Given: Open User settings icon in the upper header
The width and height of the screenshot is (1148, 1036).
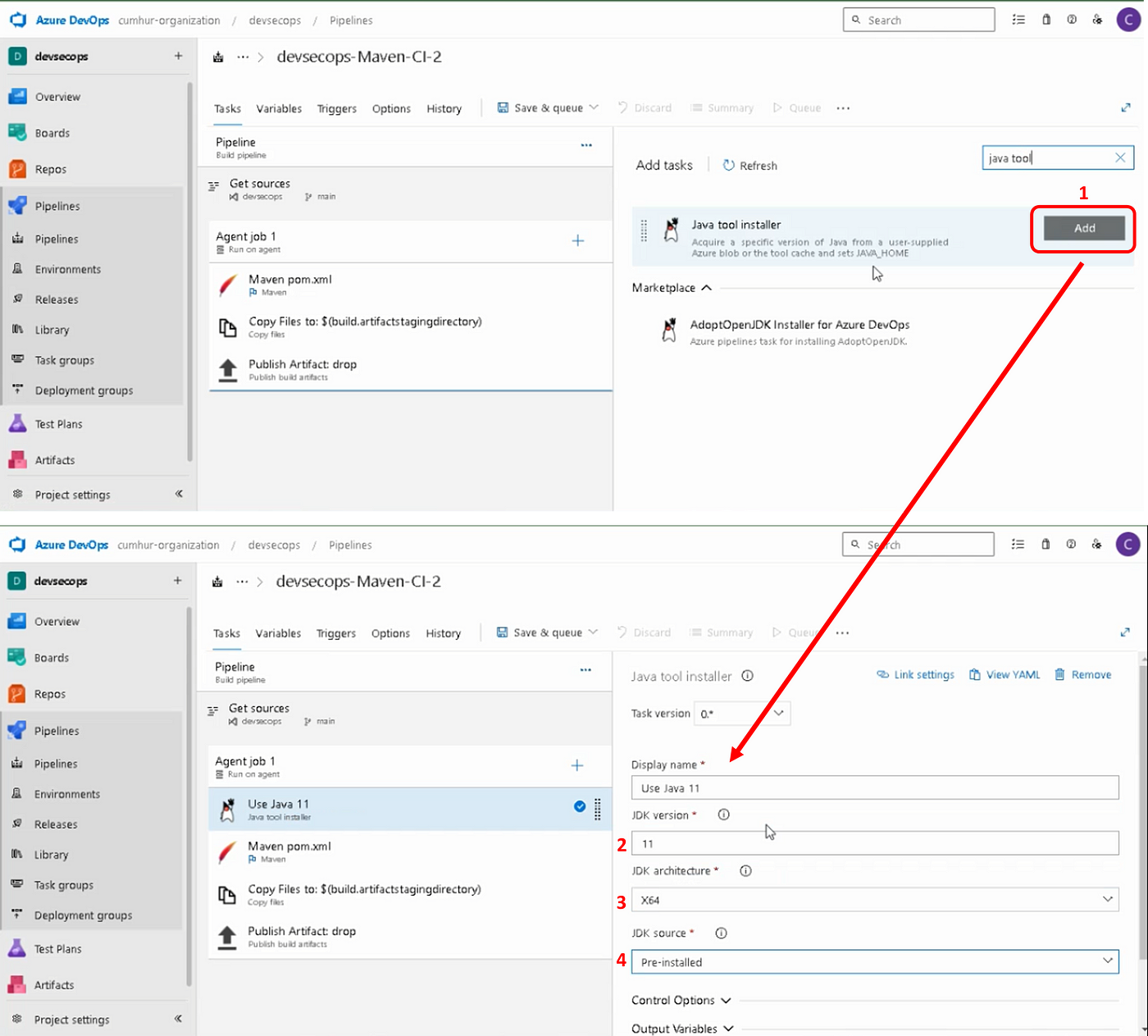Looking at the screenshot, I should tap(1097, 20).
